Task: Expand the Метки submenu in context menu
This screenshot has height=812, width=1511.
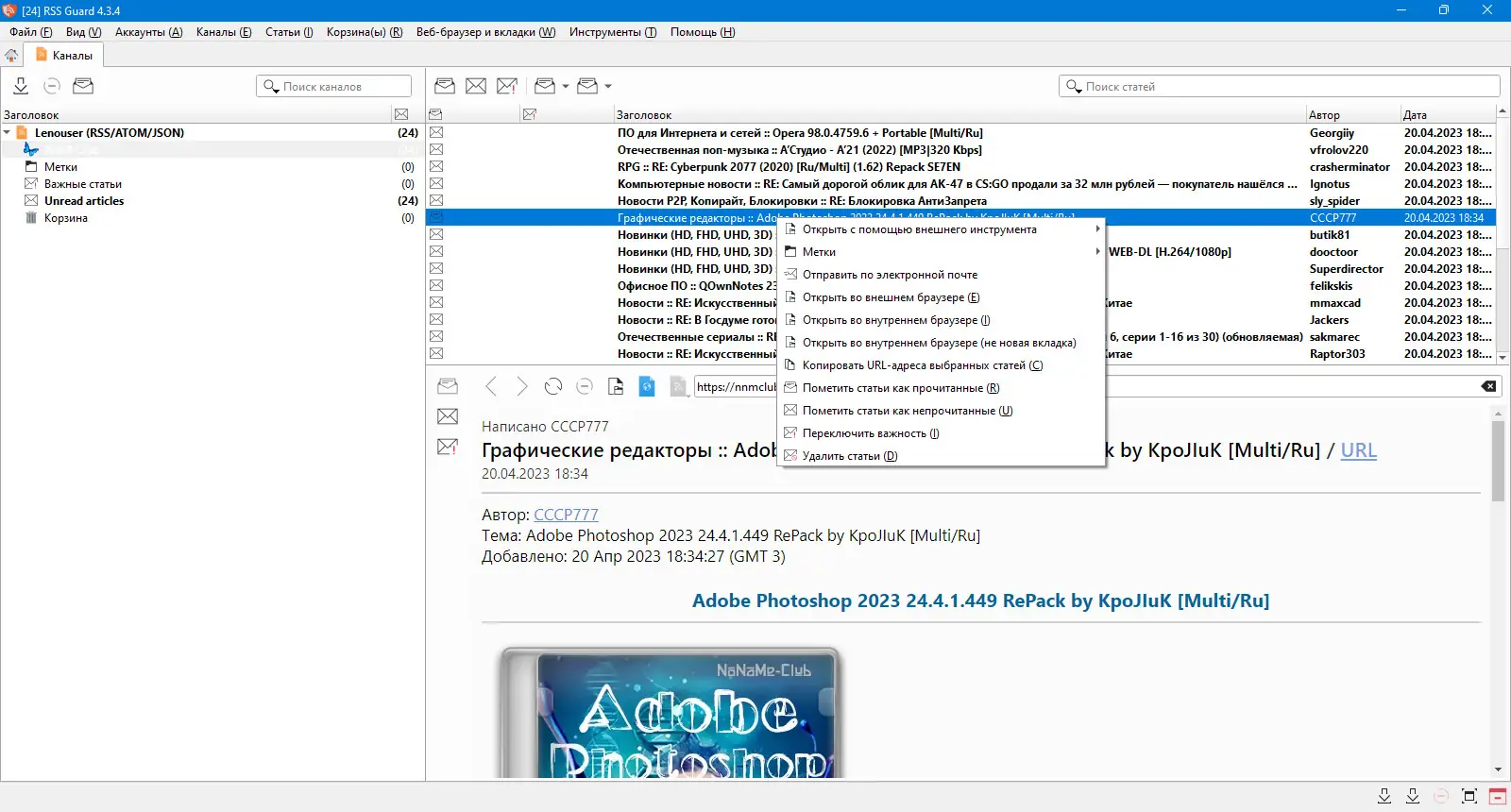Action: 941,252
